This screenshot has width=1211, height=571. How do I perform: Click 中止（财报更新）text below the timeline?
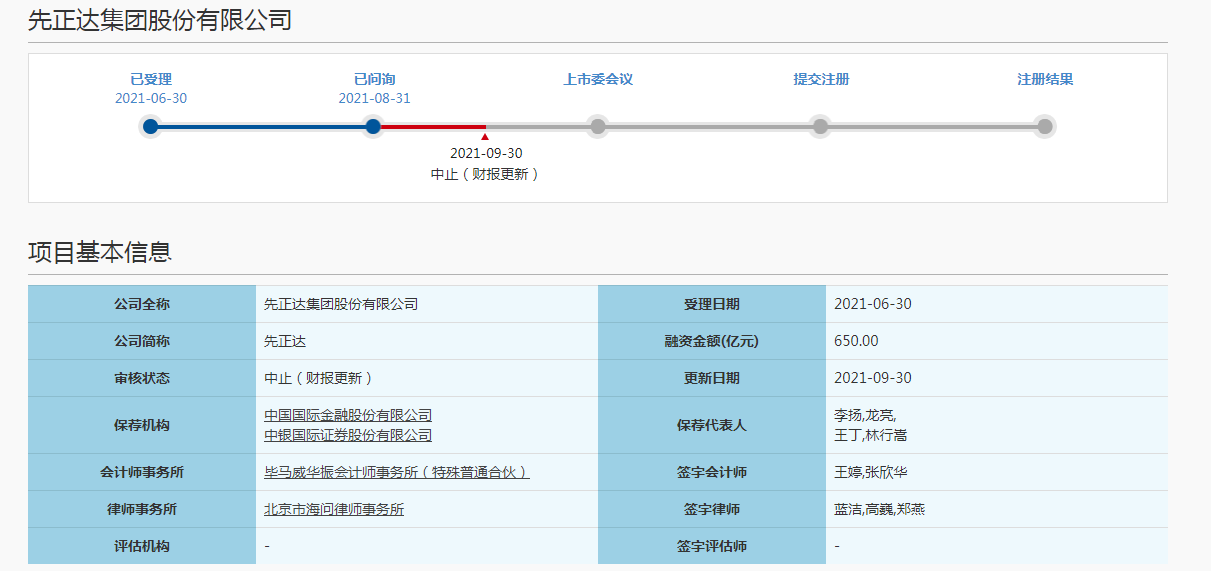[485, 173]
